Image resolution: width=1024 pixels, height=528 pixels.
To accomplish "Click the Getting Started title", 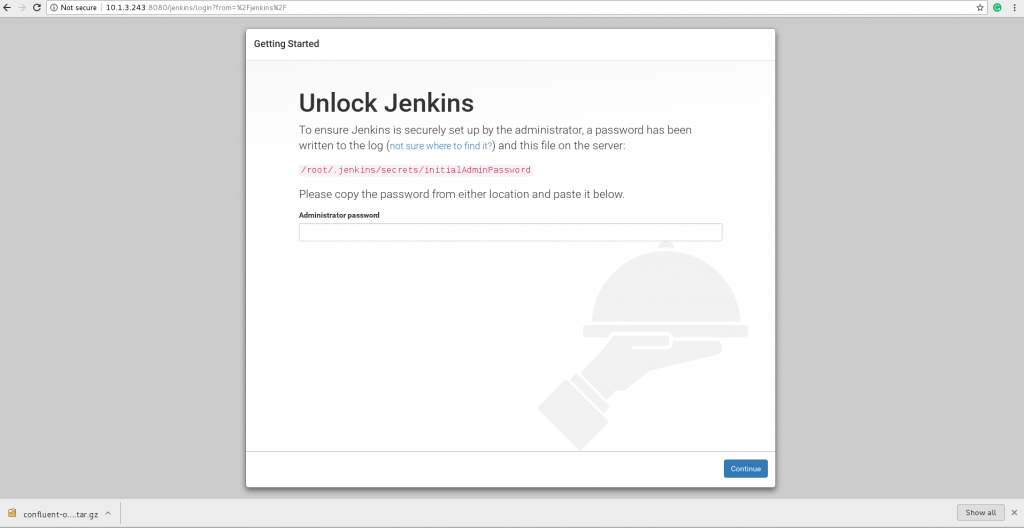I will coord(286,44).
